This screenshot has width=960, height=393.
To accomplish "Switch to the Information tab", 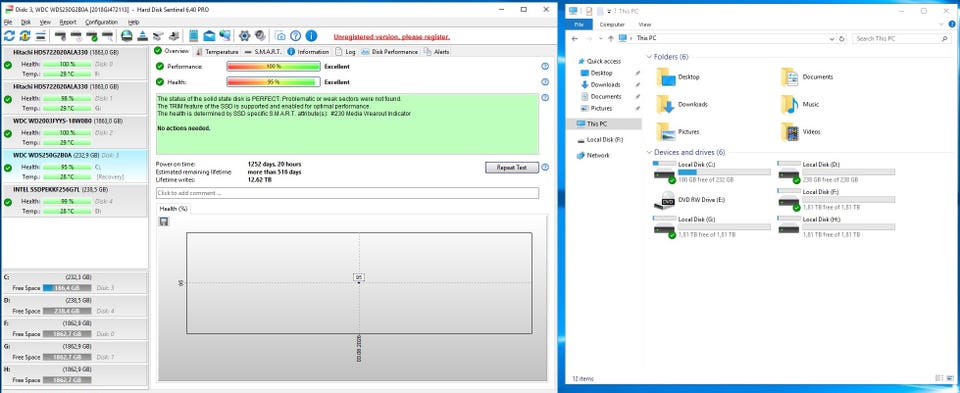I will 309,52.
